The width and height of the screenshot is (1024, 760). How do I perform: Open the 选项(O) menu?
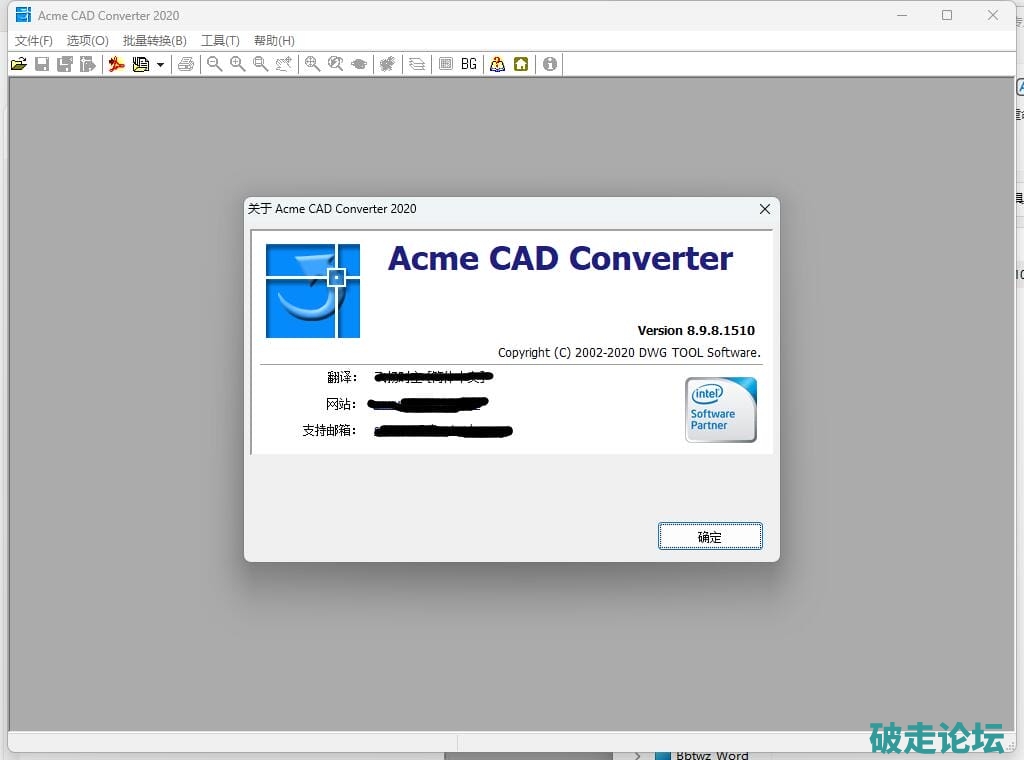pyautogui.click(x=88, y=41)
